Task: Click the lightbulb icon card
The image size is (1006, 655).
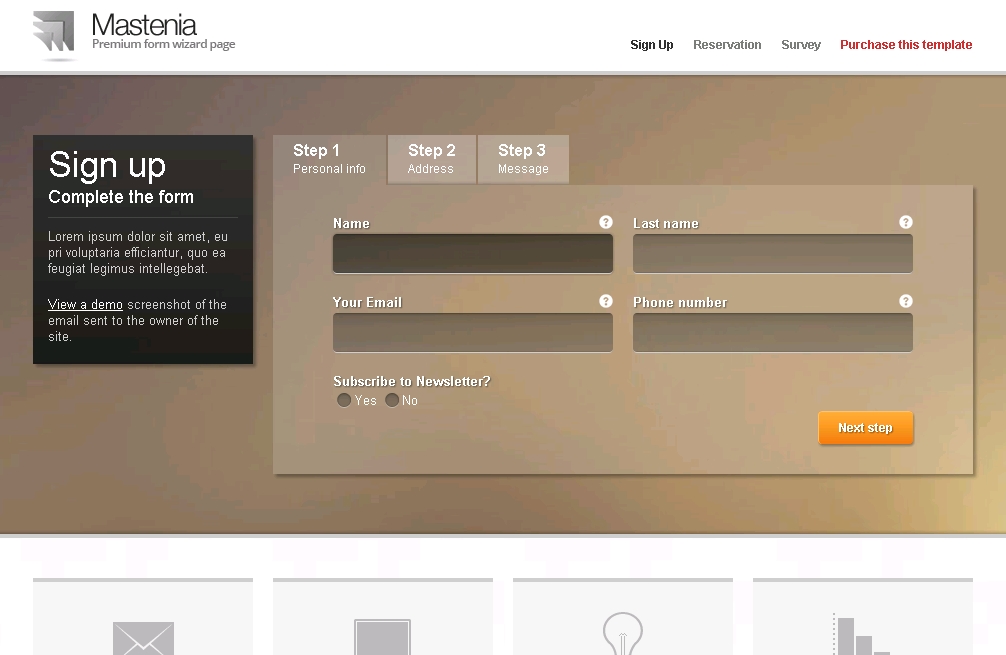Action: [622, 620]
